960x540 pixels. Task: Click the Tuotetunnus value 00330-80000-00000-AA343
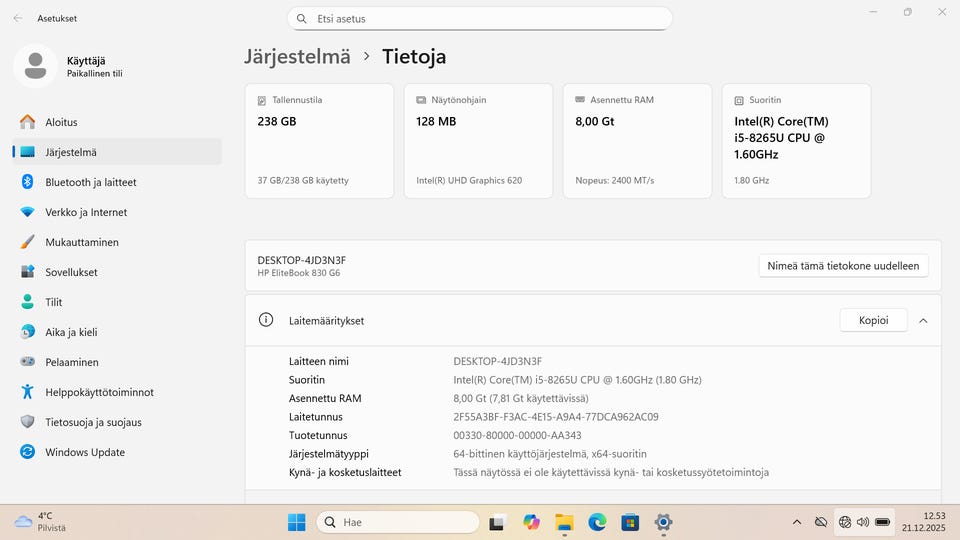tap(517, 435)
